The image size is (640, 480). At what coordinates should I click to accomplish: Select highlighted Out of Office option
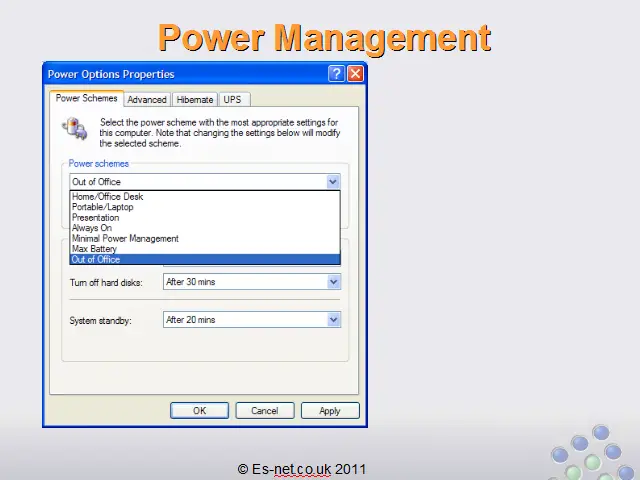[205, 260]
